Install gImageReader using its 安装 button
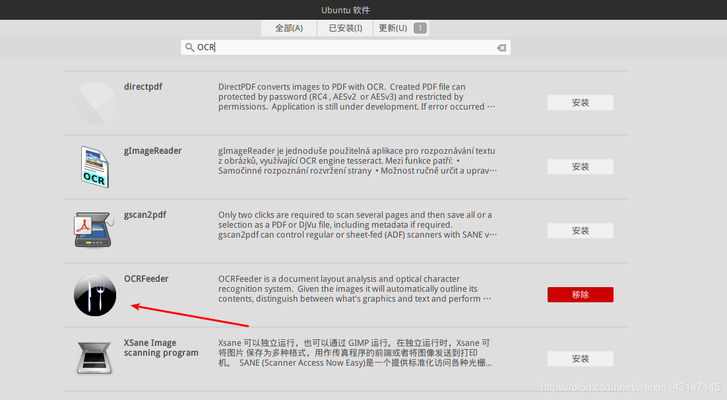This screenshot has width=727, height=400. [x=580, y=167]
